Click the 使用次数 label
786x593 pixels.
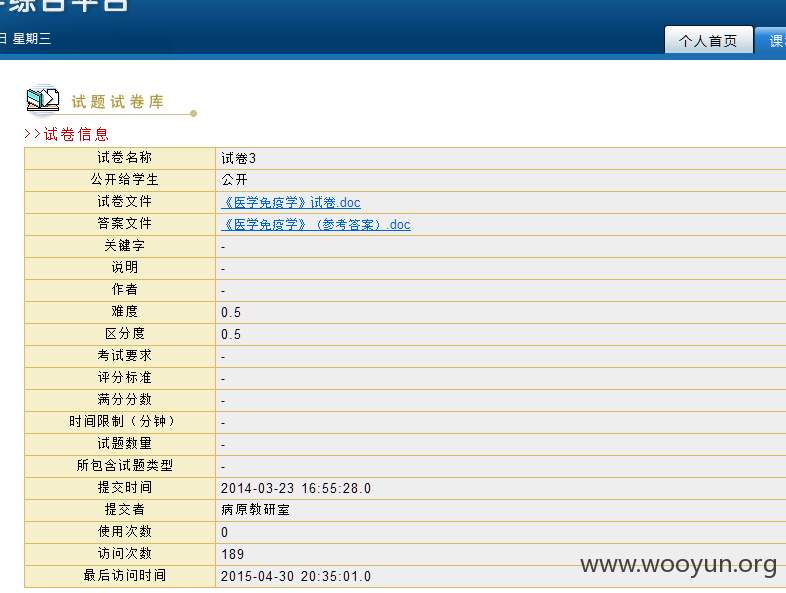point(124,531)
